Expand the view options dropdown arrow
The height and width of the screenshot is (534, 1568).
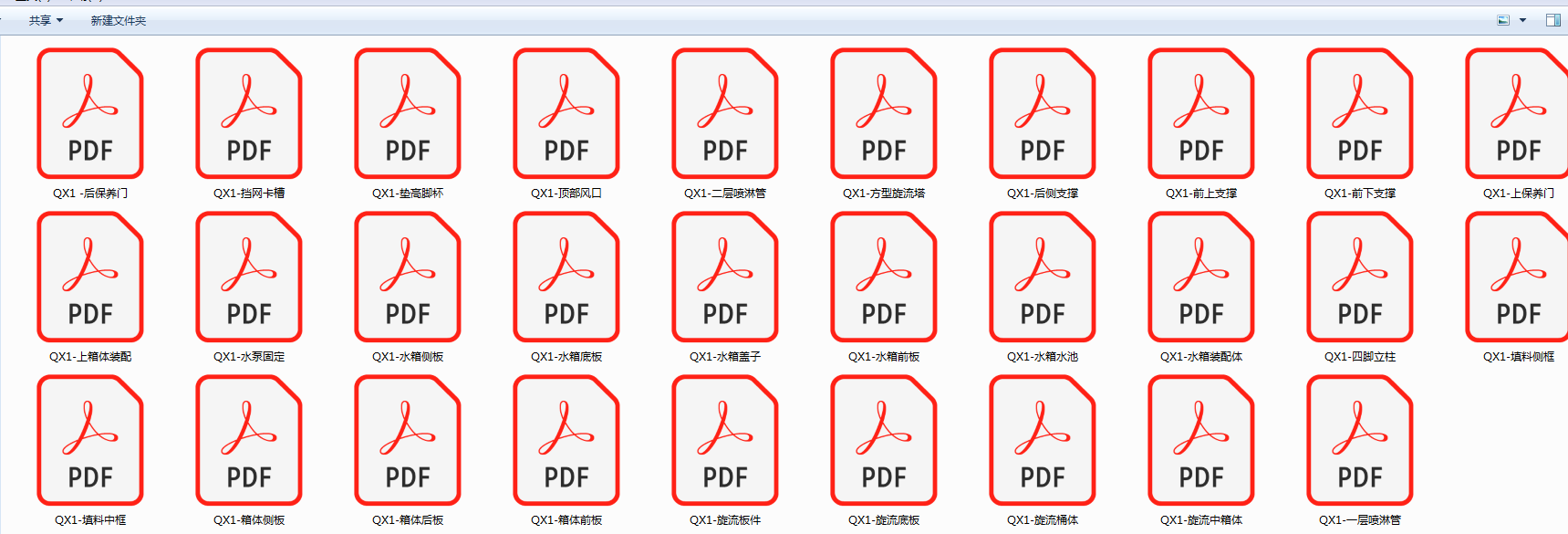click(x=1522, y=20)
